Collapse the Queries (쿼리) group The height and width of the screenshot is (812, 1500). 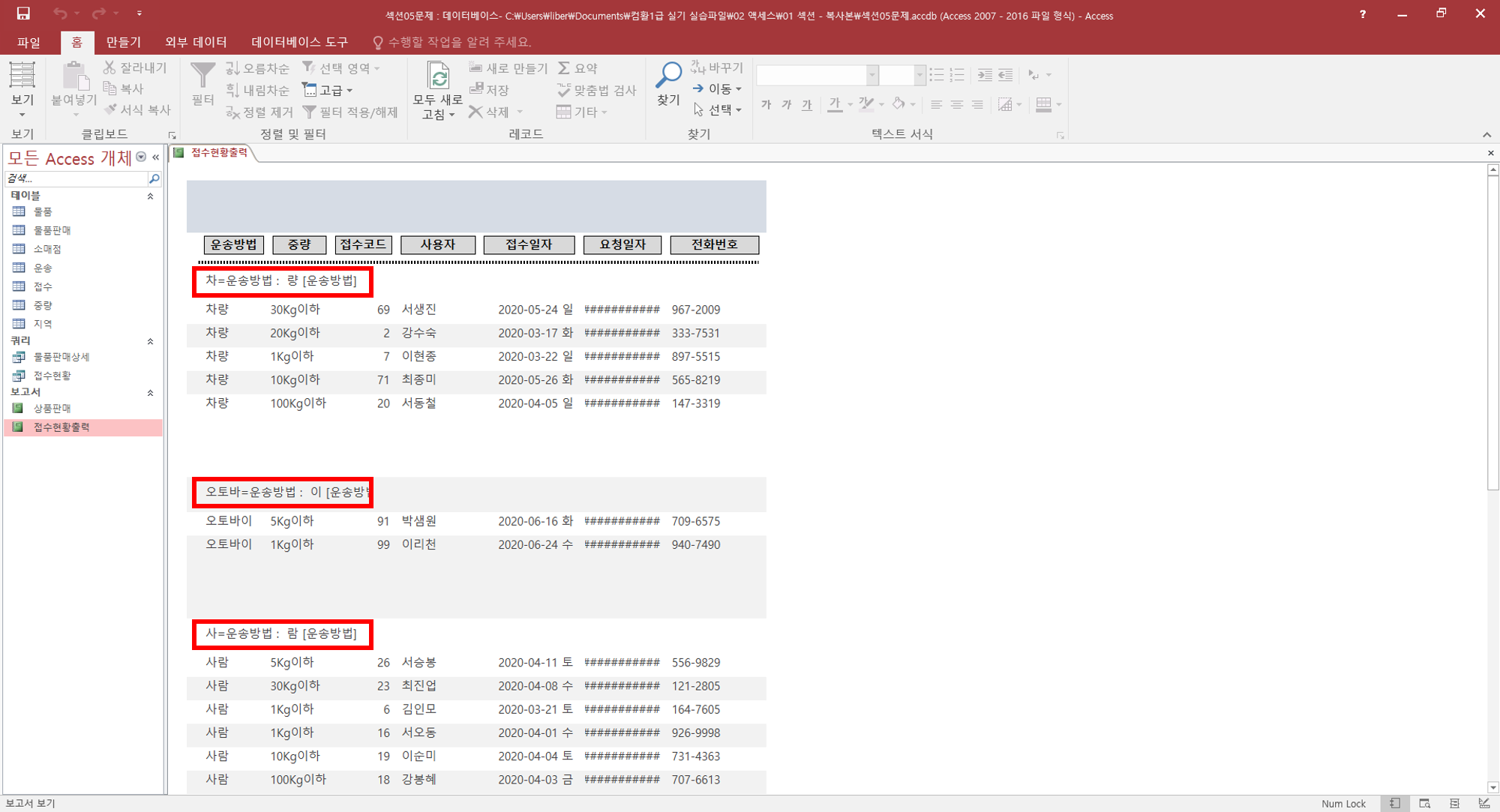click(x=150, y=341)
